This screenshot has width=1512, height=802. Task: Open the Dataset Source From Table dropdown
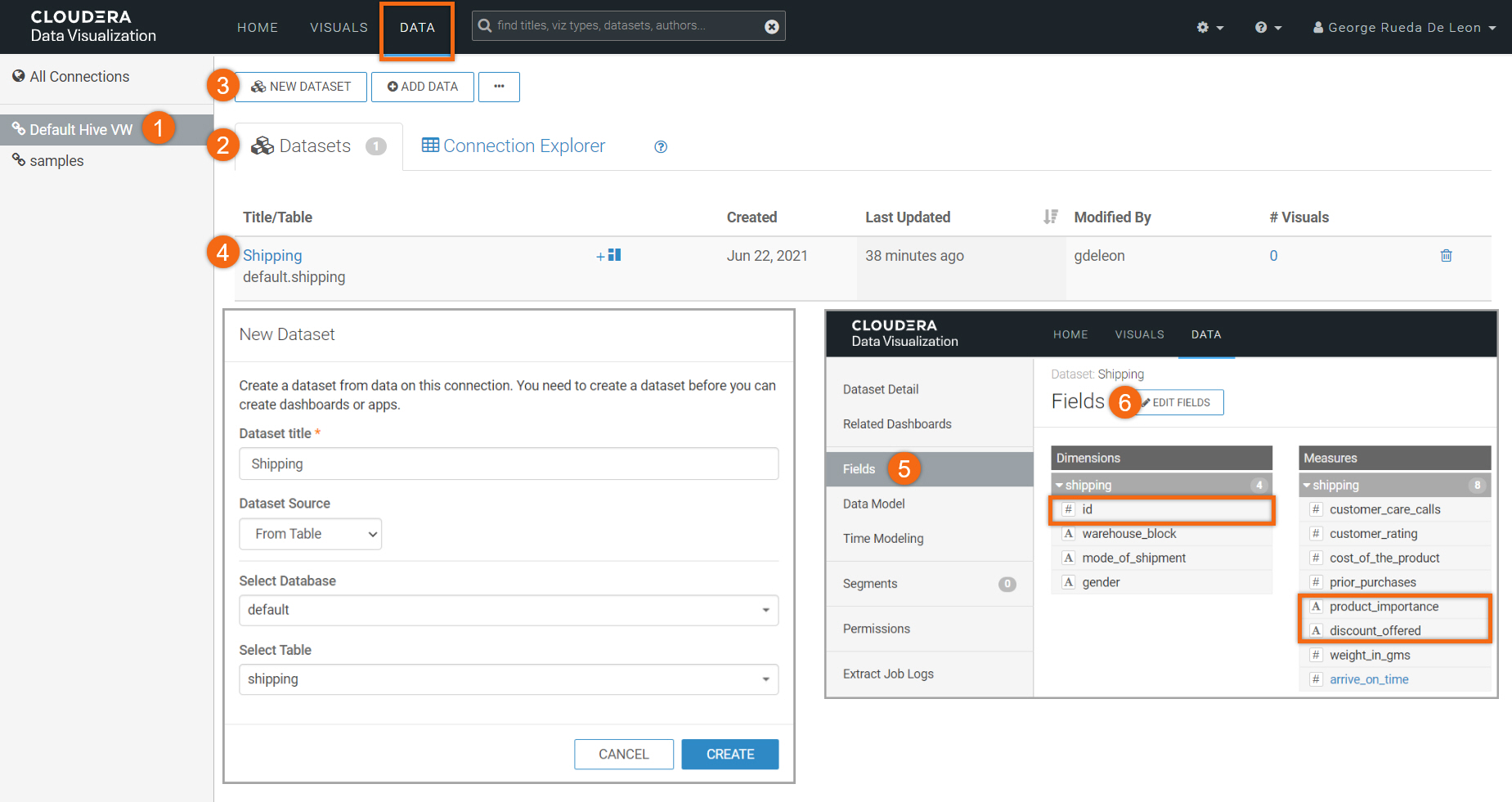click(x=311, y=534)
